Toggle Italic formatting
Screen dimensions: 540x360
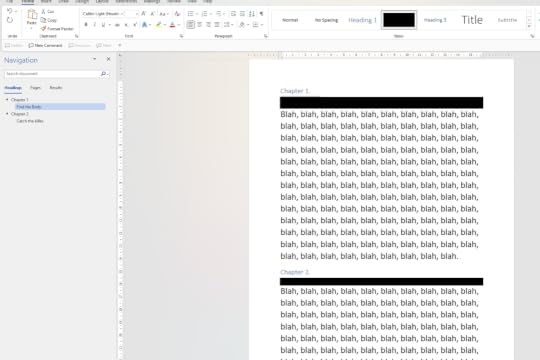(x=94, y=25)
